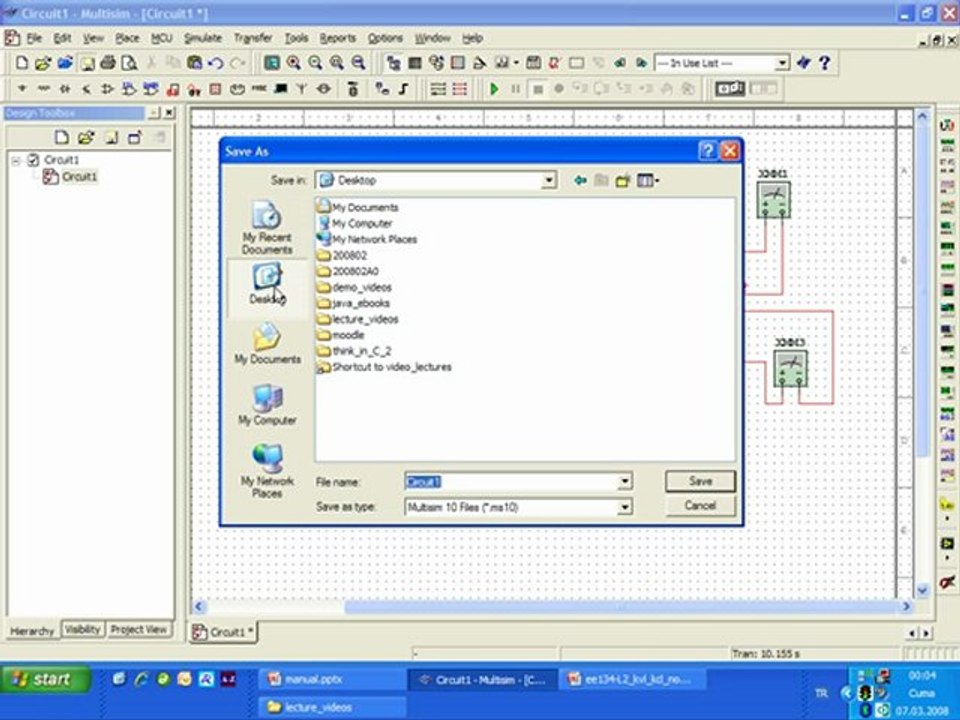960x720 pixels.
Task: Click the Print icon in the toolbar
Action: 108,62
